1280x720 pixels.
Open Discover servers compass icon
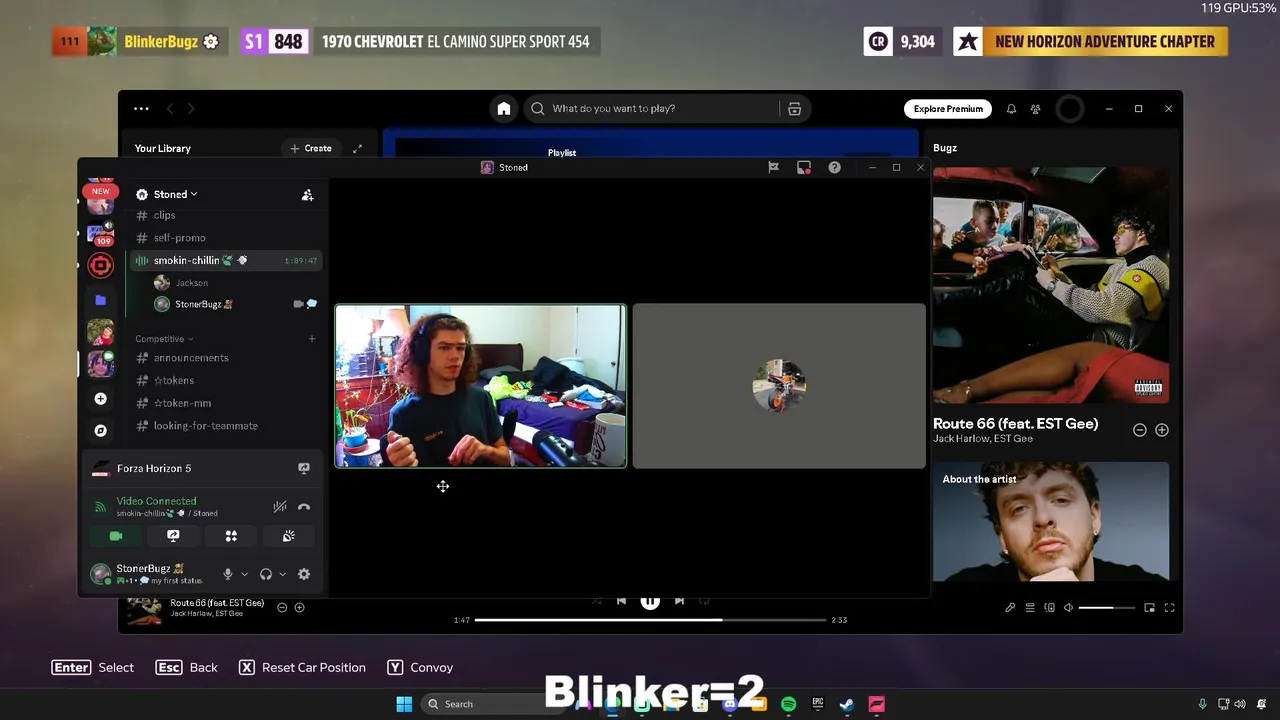(100, 431)
